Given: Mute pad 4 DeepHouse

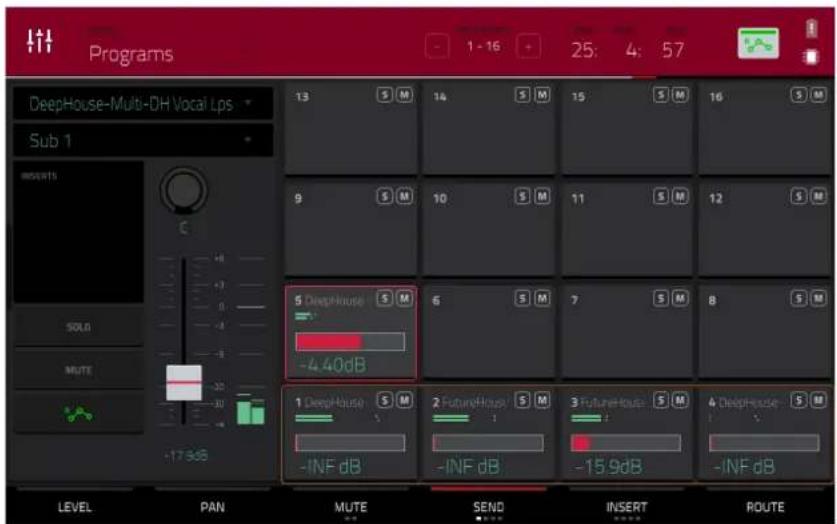Looking at the screenshot, I should pos(818,400).
